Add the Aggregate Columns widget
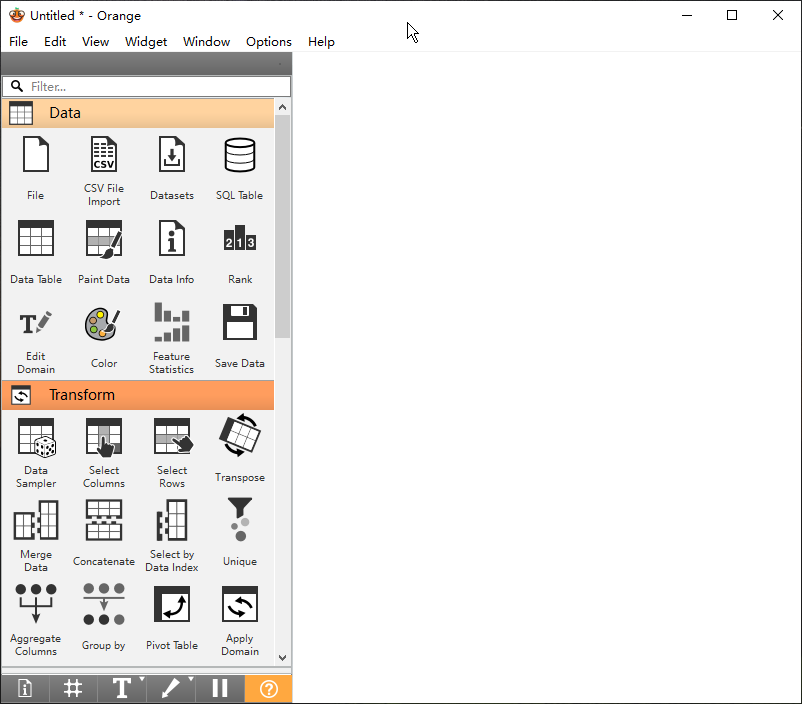The width and height of the screenshot is (802, 704). point(36,619)
